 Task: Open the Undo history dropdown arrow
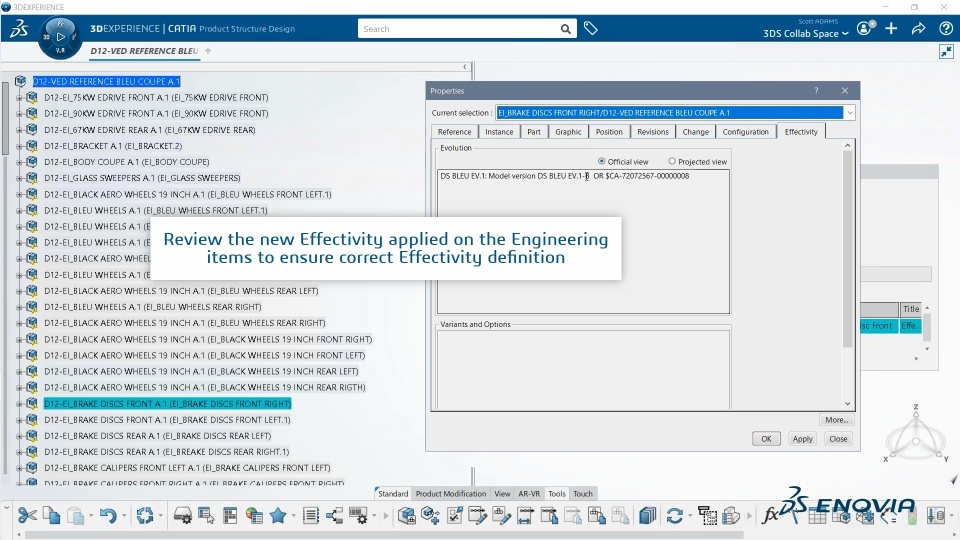[x=124, y=516]
